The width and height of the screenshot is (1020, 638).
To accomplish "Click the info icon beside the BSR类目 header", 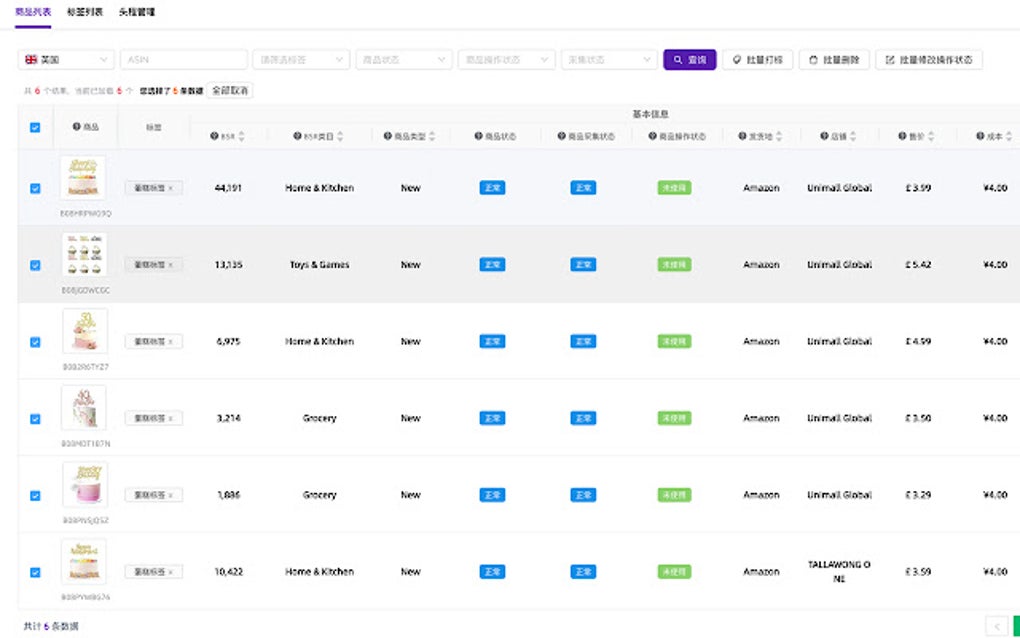I will (x=297, y=136).
